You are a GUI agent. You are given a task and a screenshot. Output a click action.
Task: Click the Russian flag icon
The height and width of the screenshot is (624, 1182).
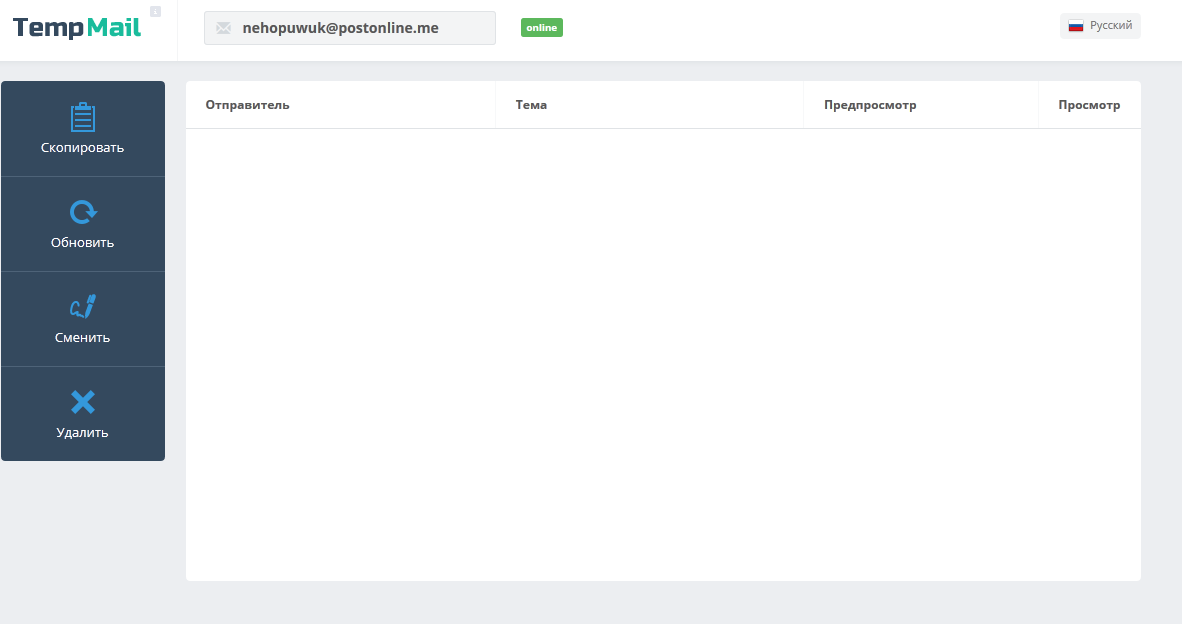pos(1076,26)
